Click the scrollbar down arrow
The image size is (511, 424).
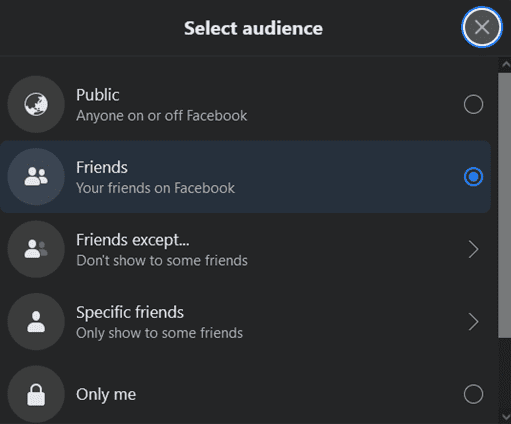pyautogui.click(x=506, y=417)
